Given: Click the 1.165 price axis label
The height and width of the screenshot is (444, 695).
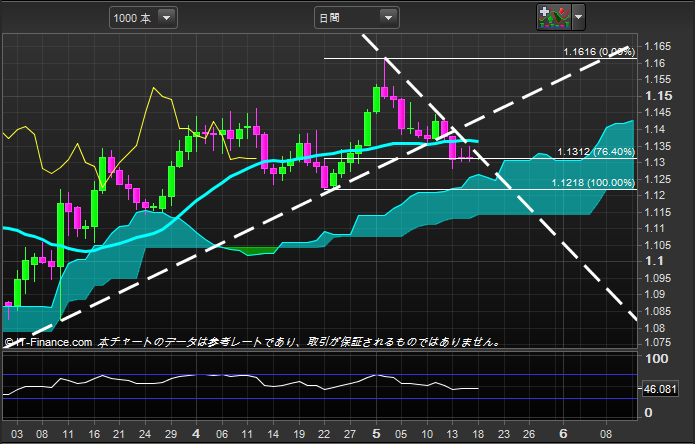Looking at the screenshot, I should click(658, 47).
